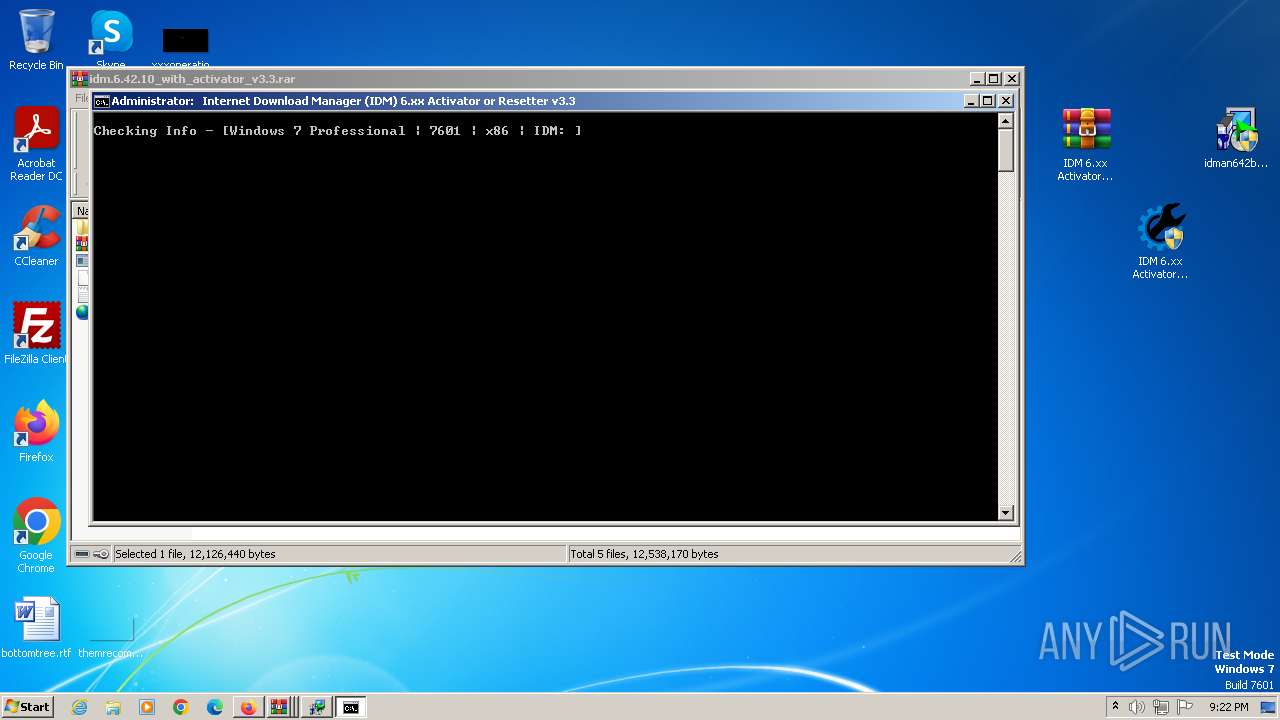Viewport: 1280px width, 720px height.
Task: Open the Action Center flag icon
Action: click(x=1185, y=707)
